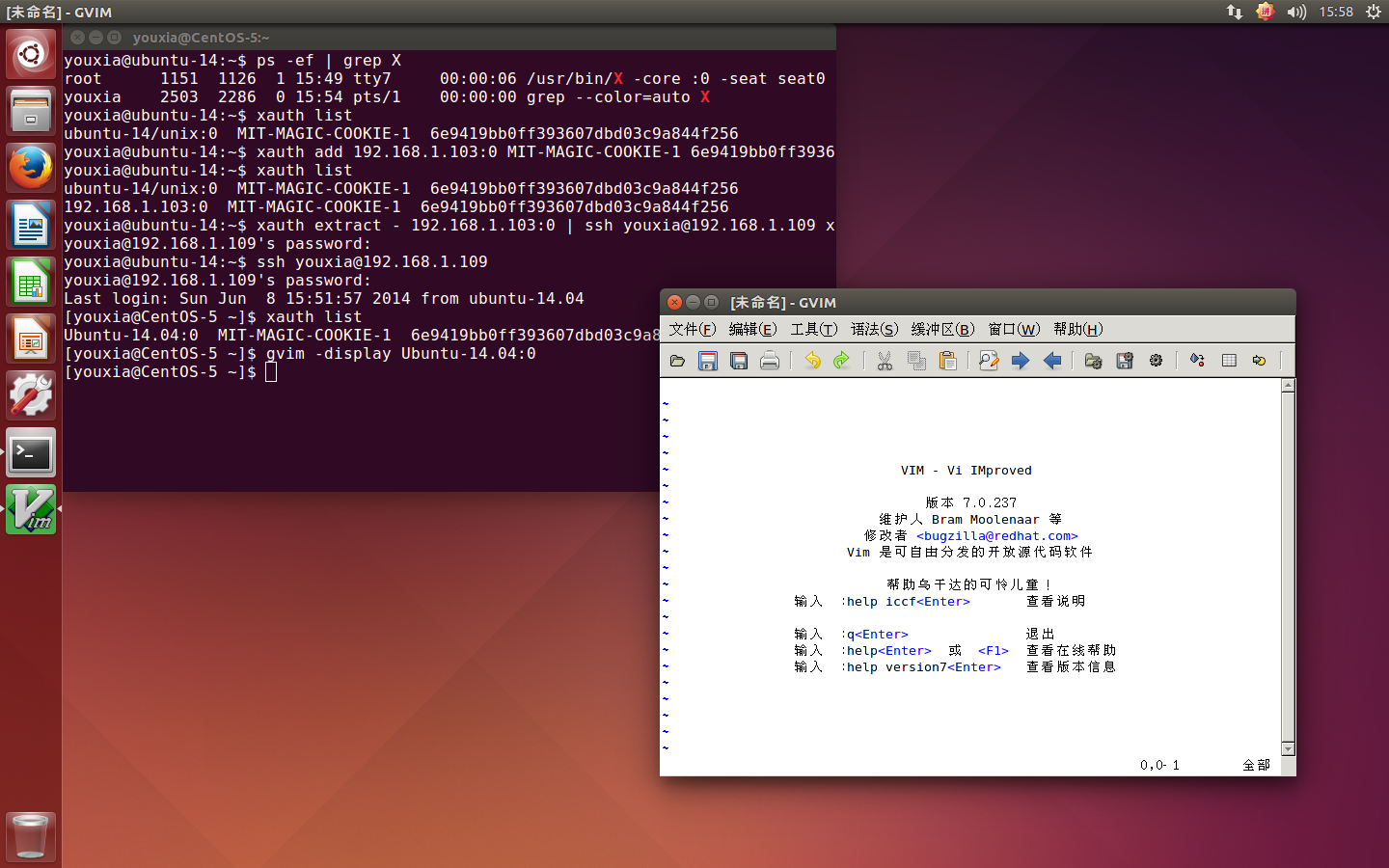The image size is (1389, 868).
Task: Jump to tag with yellow arrow icon
Action: click(1259, 361)
